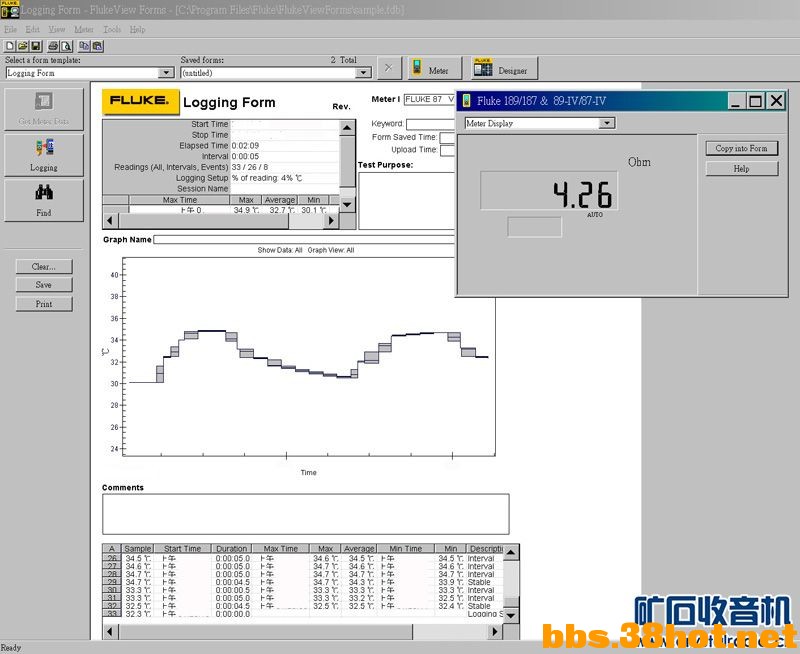
Task: Click the Save button in sidebar
Action: pyautogui.click(x=44, y=285)
